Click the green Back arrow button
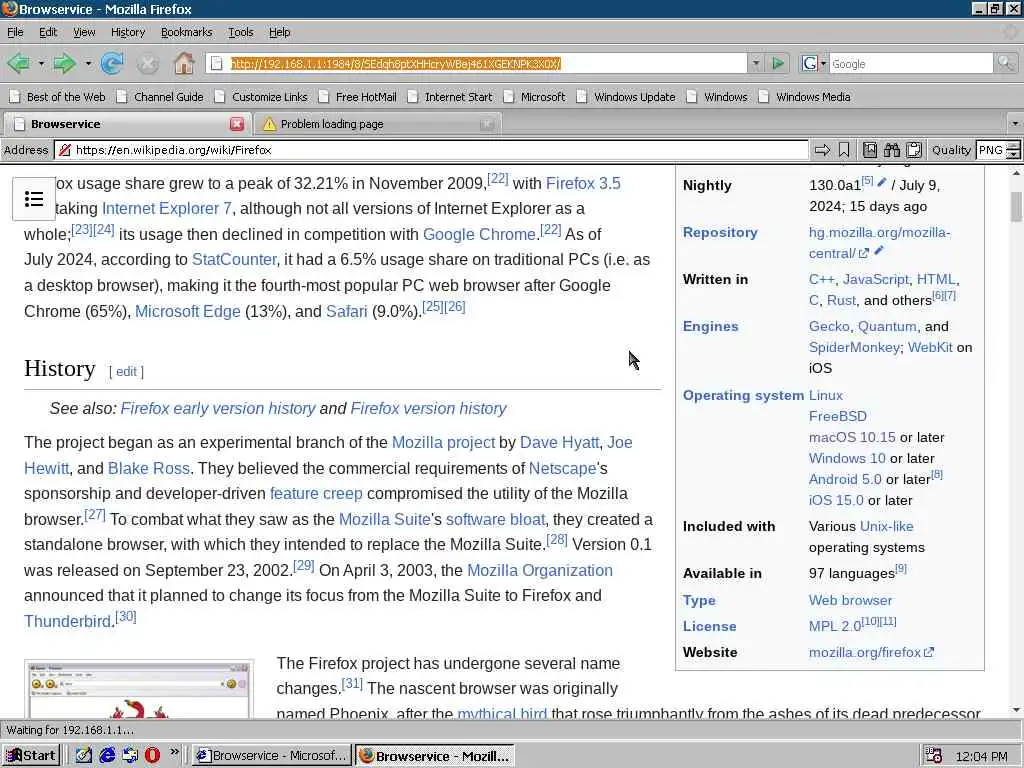Viewport: 1024px width, 768px height. 18,63
